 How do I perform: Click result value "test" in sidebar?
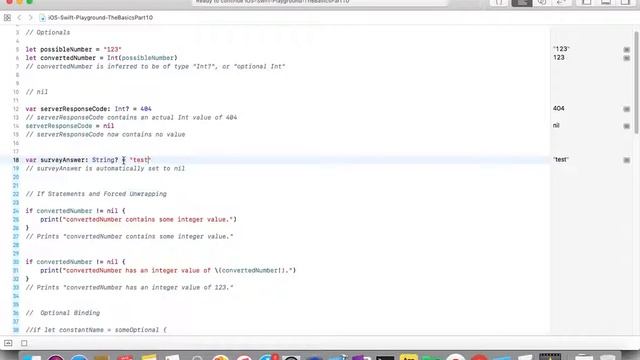tap(561, 160)
